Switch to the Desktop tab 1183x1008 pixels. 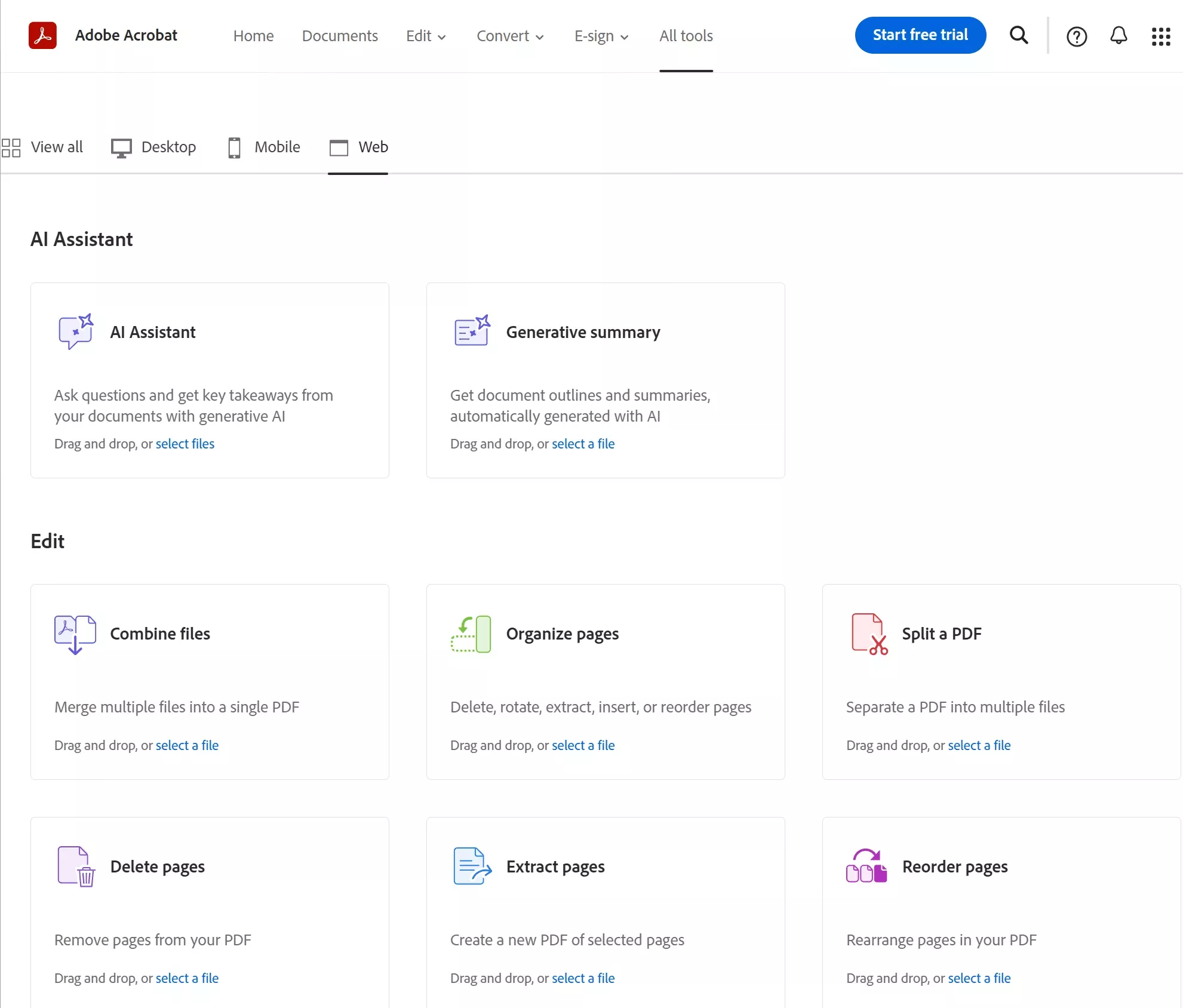[x=154, y=147]
